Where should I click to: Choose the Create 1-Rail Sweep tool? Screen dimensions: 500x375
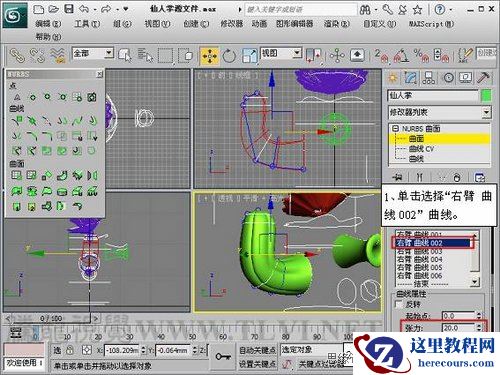pyautogui.click(x=17, y=206)
